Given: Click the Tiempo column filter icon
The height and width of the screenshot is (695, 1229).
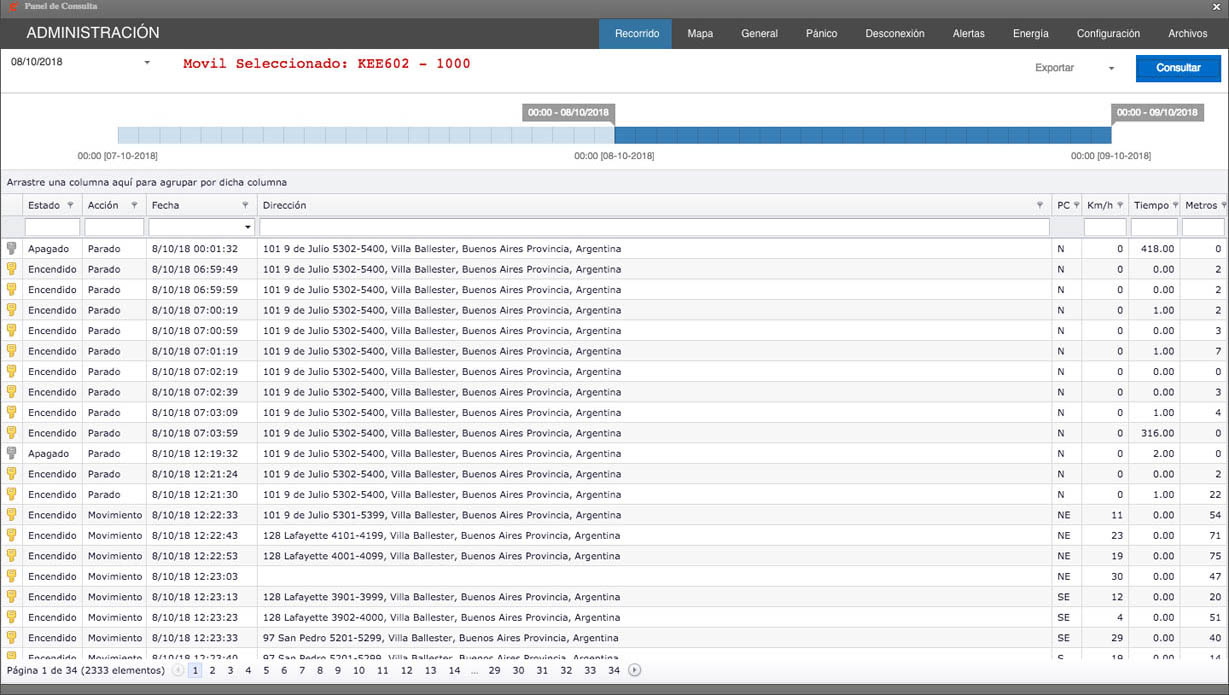Looking at the screenshot, I should (x=1174, y=205).
